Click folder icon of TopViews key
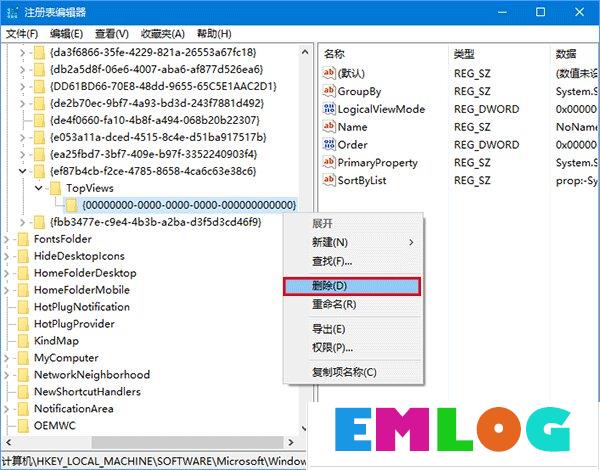This screenshot has height=470, width=600. (x=55, y=188)
